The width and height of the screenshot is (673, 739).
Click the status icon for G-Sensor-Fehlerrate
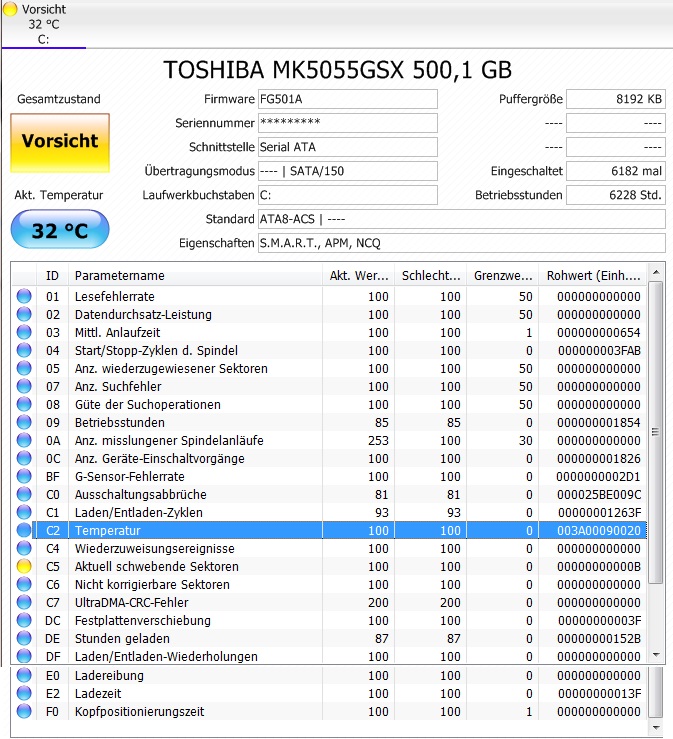tap(24, 476)
